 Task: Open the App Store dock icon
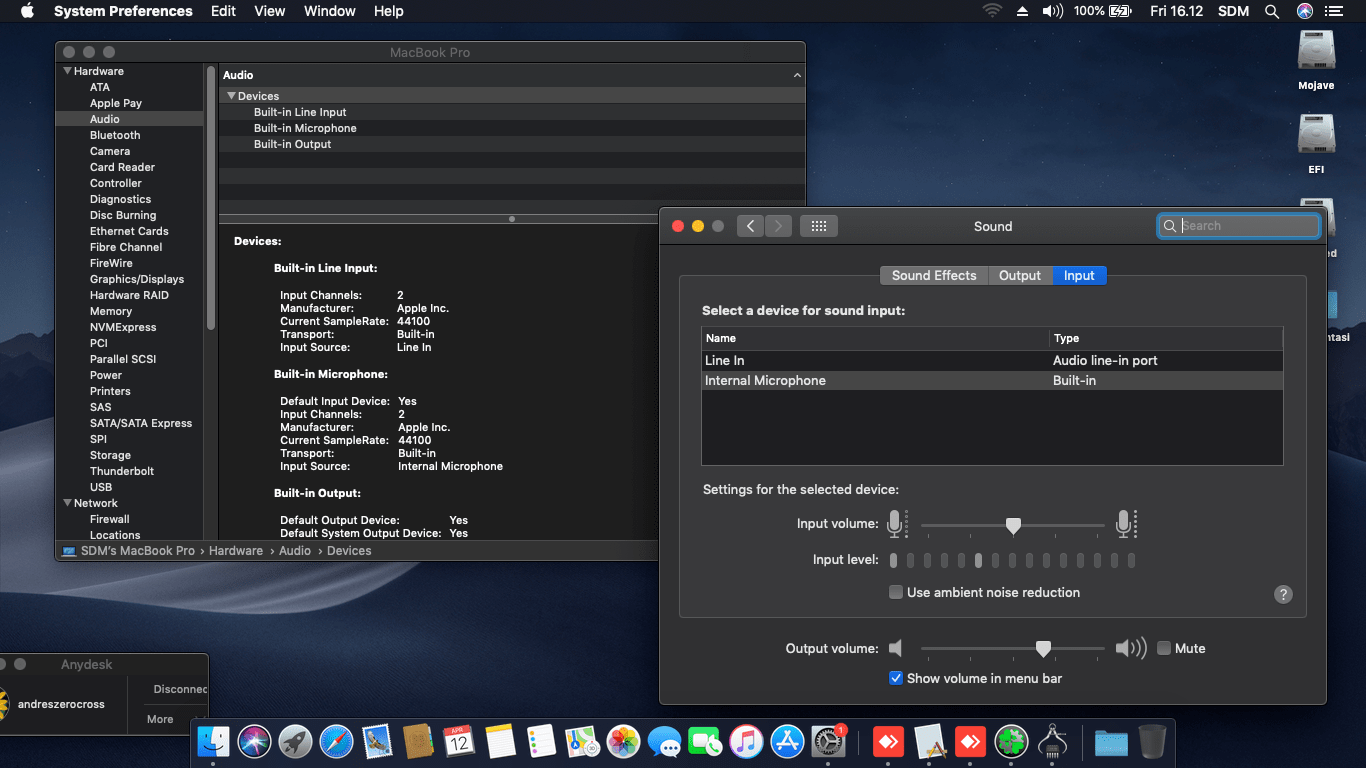788,741
